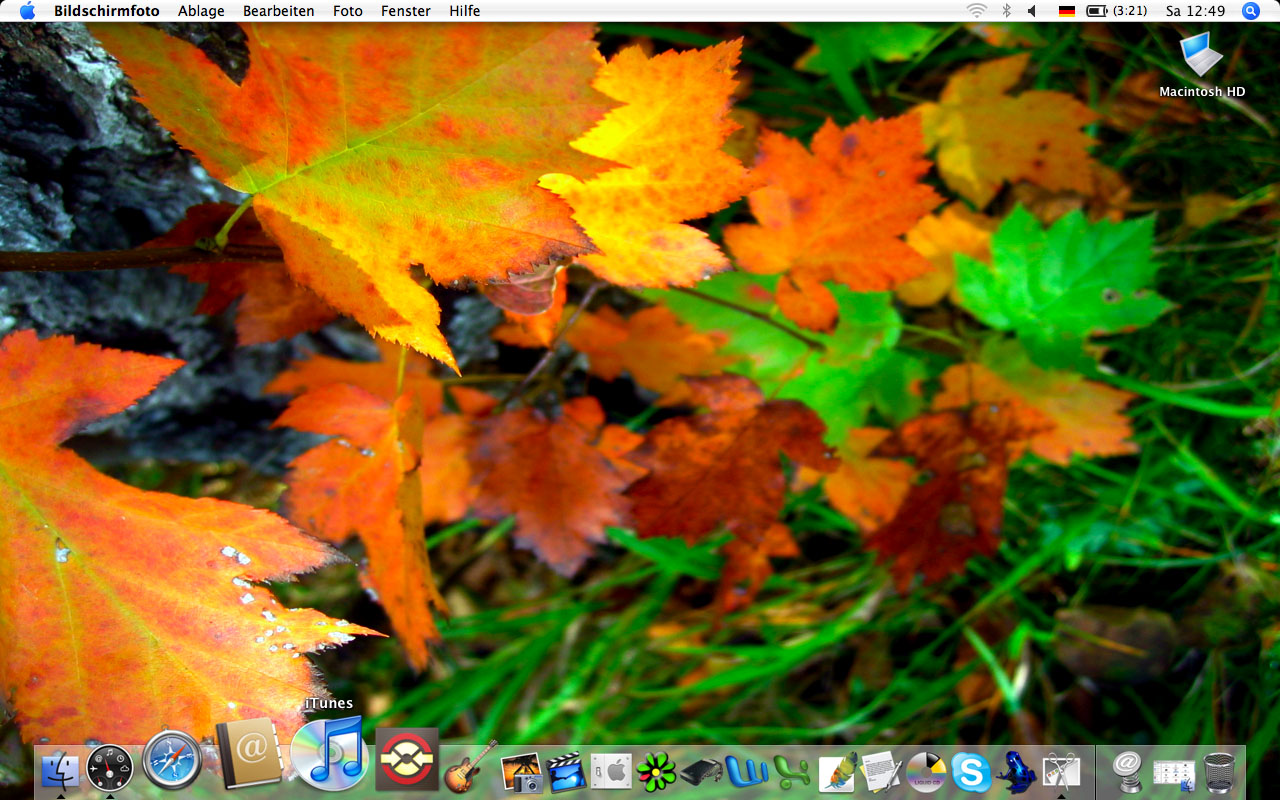Open the Wi-Fi status menu

[976, 11]
